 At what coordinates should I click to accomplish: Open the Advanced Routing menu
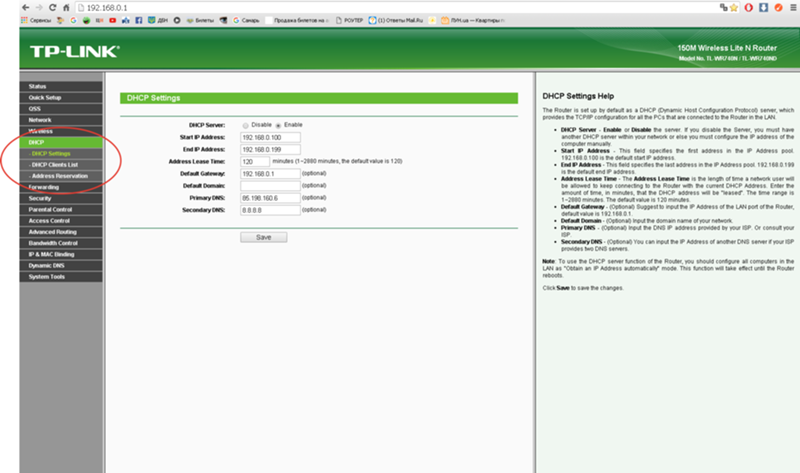(61, 232)
